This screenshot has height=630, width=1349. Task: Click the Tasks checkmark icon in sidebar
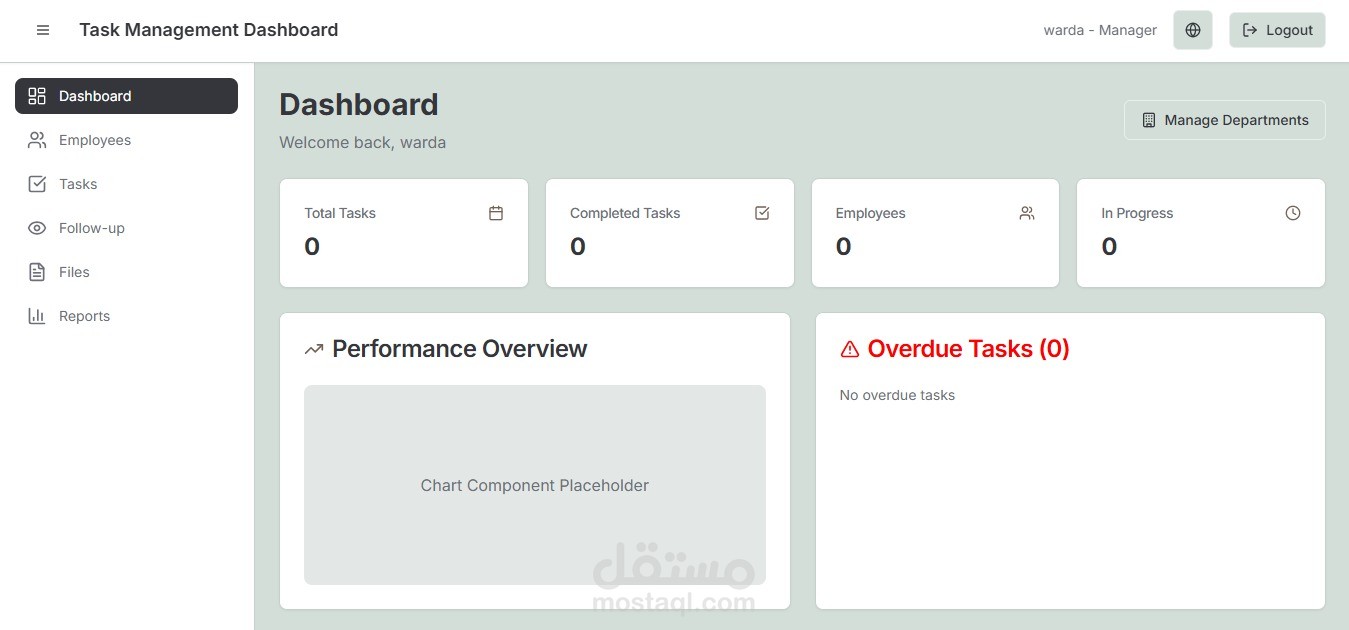(x=37, y=183)
